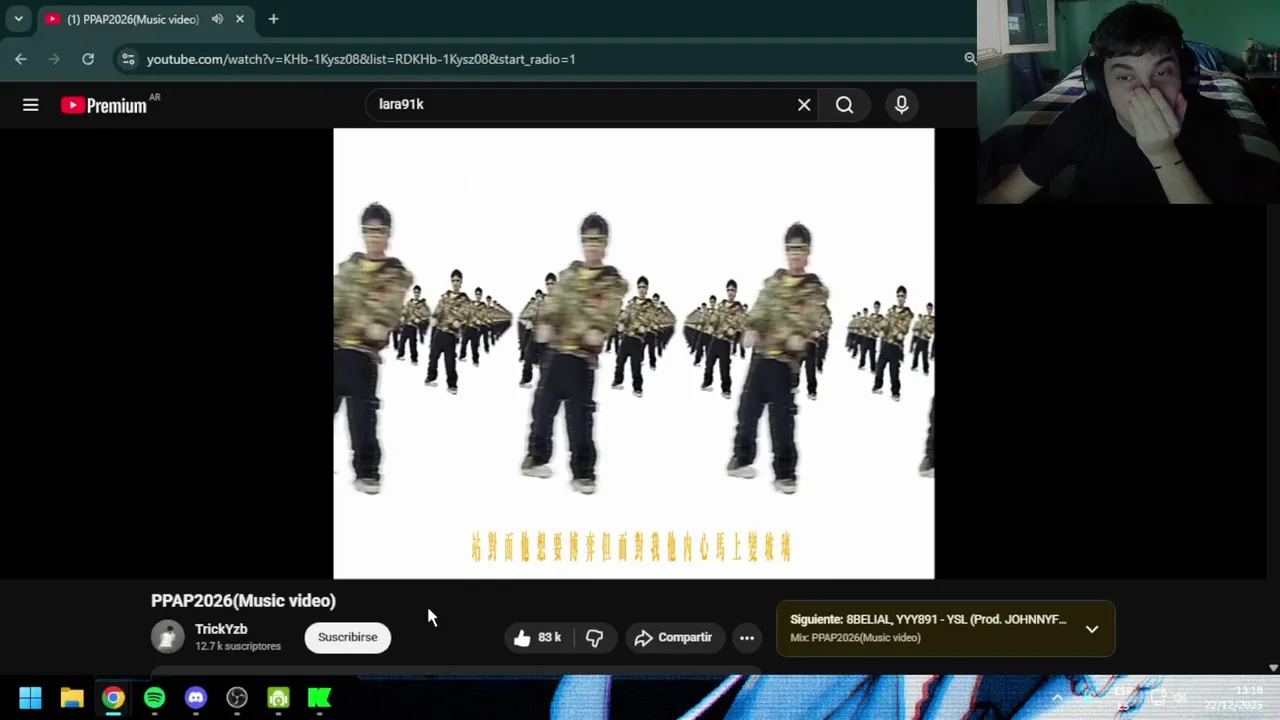The height and width of the screenshot is (720, 1280).
Task: View site information icon in address bar
Action: [x=128, y=59]
